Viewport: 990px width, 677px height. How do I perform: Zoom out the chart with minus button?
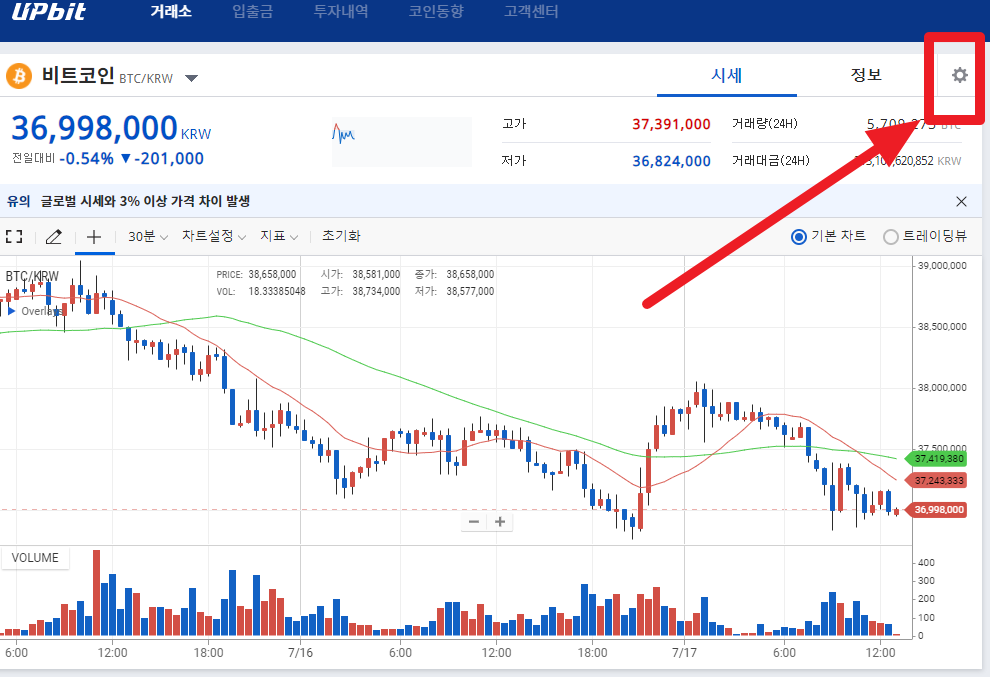[x=474, y=522]
